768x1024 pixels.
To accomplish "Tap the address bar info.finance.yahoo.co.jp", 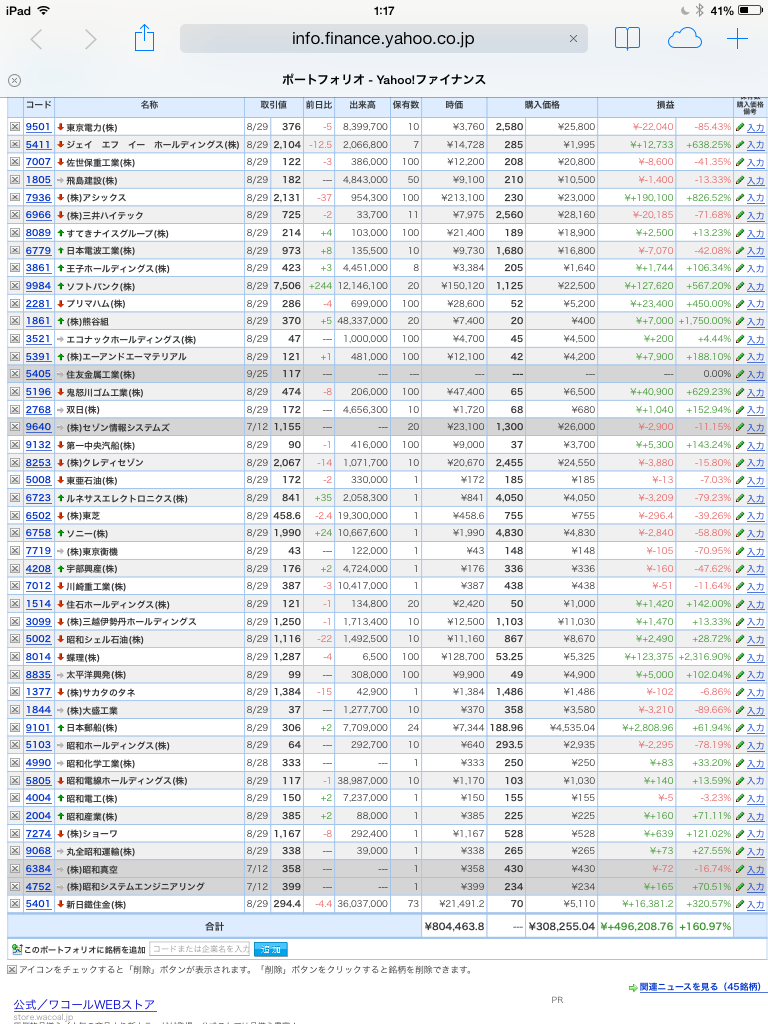I will (383, 39).
